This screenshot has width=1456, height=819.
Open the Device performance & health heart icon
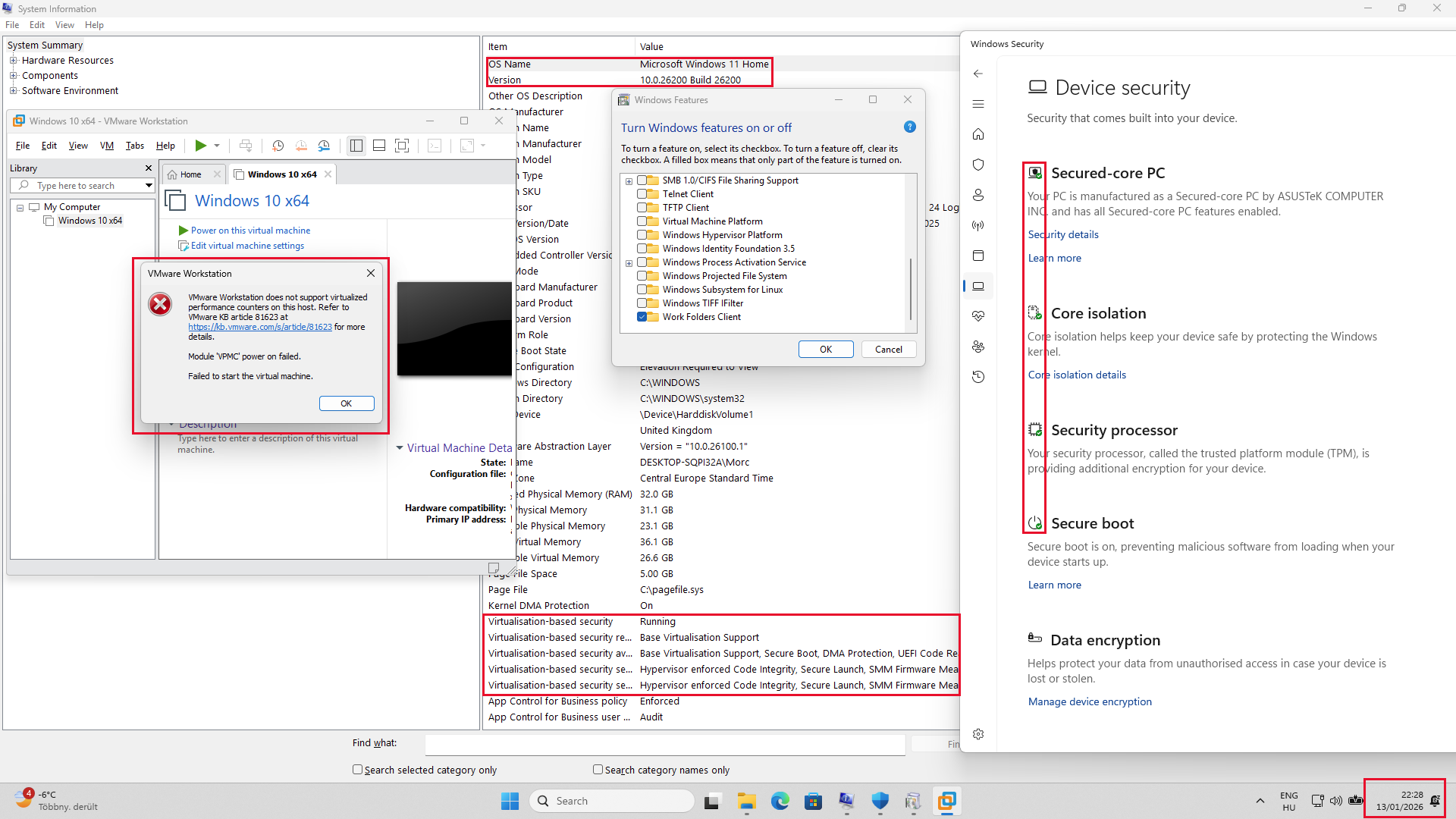point(978,316)
